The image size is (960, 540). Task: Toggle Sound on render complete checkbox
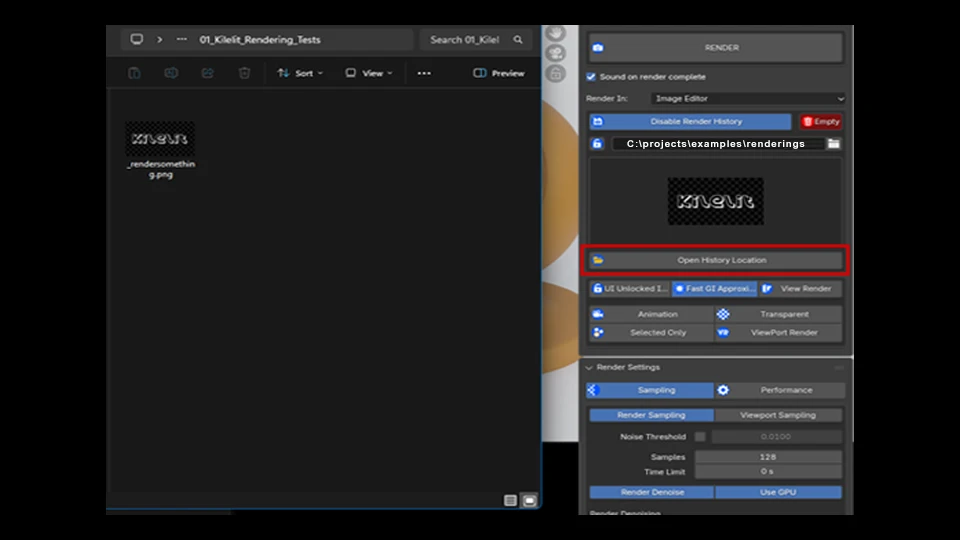click(x=591, y=77)
